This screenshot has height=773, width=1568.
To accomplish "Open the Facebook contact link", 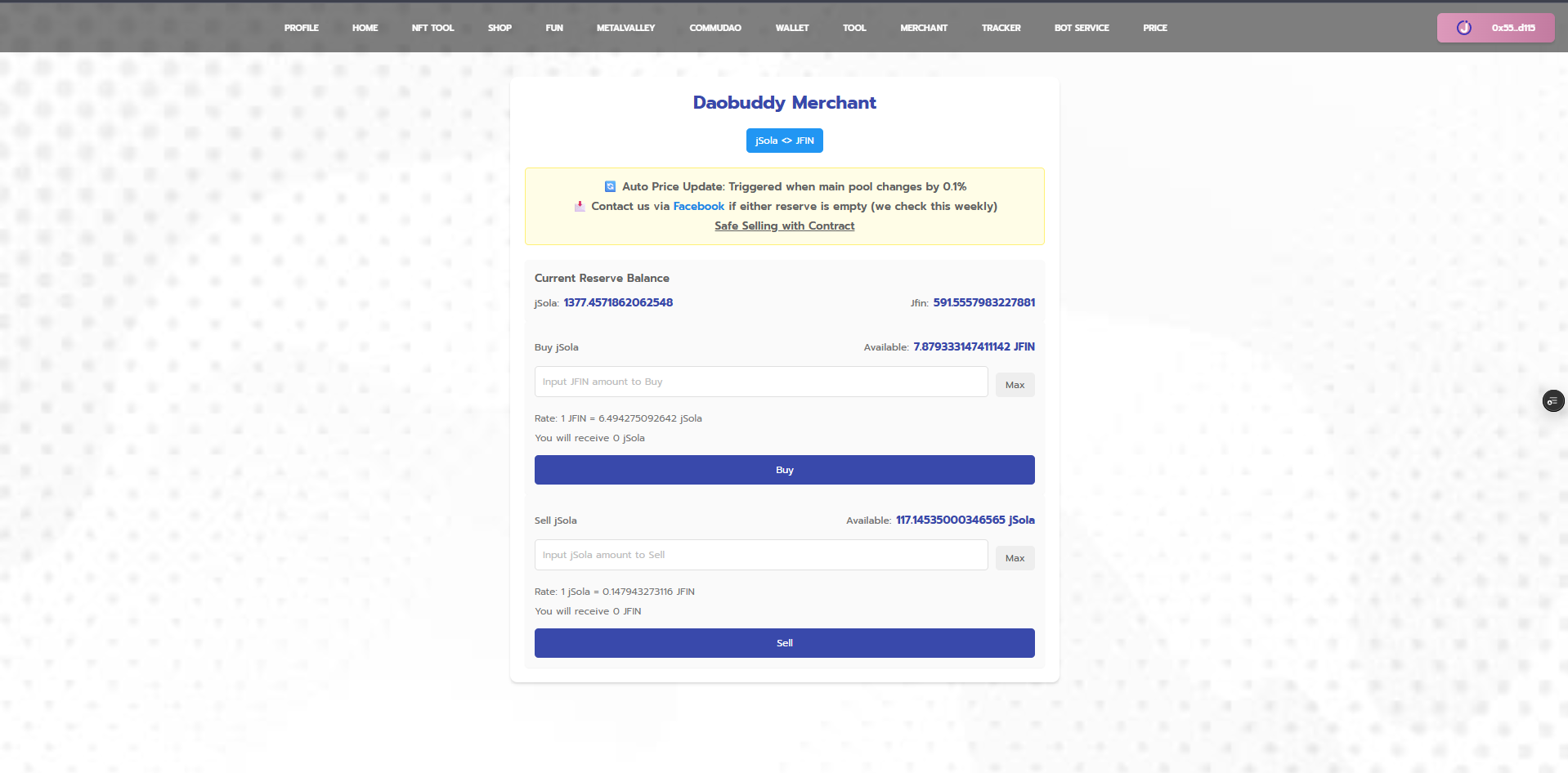I will [698, 207].
